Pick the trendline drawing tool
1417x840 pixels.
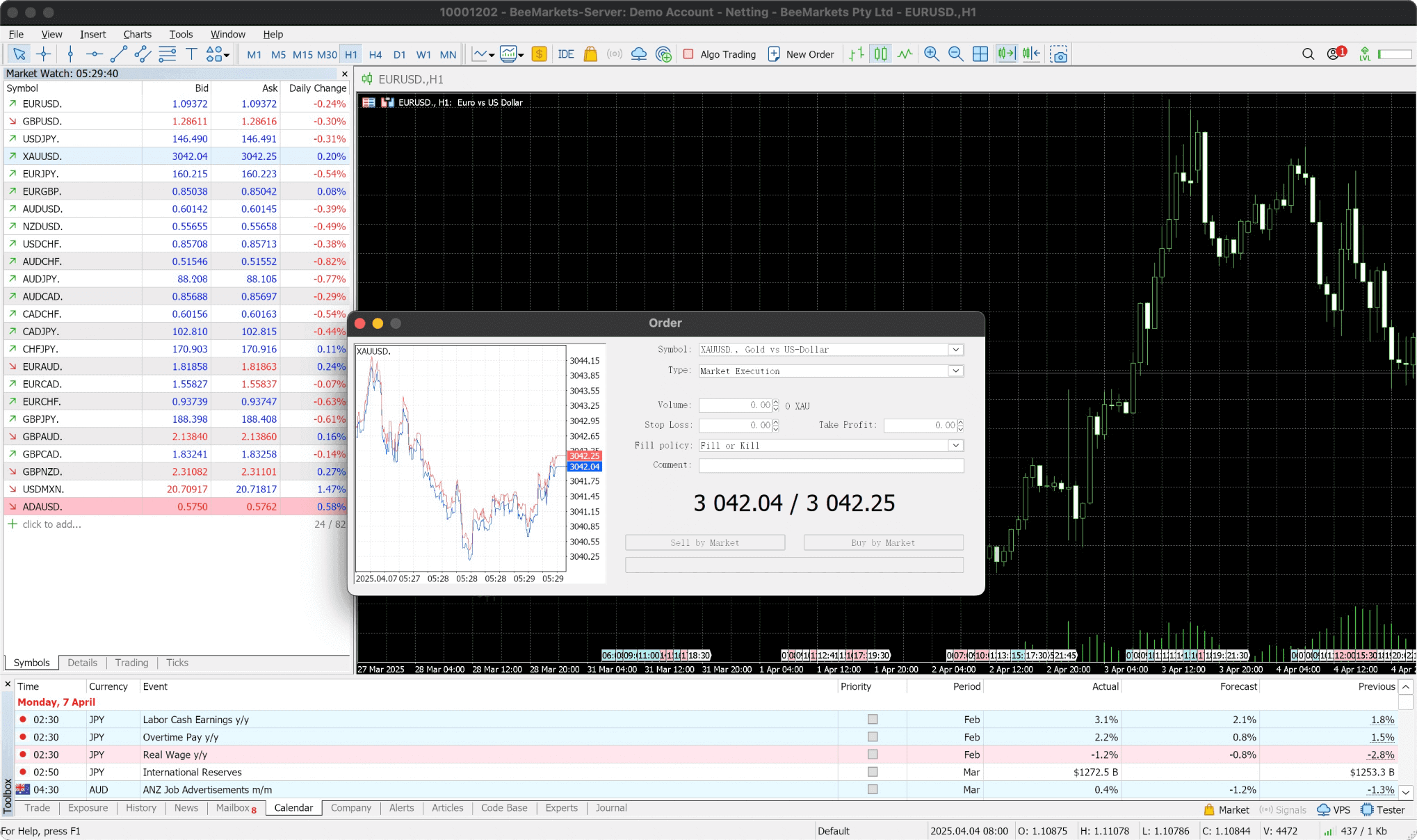(x=118, y=54)
